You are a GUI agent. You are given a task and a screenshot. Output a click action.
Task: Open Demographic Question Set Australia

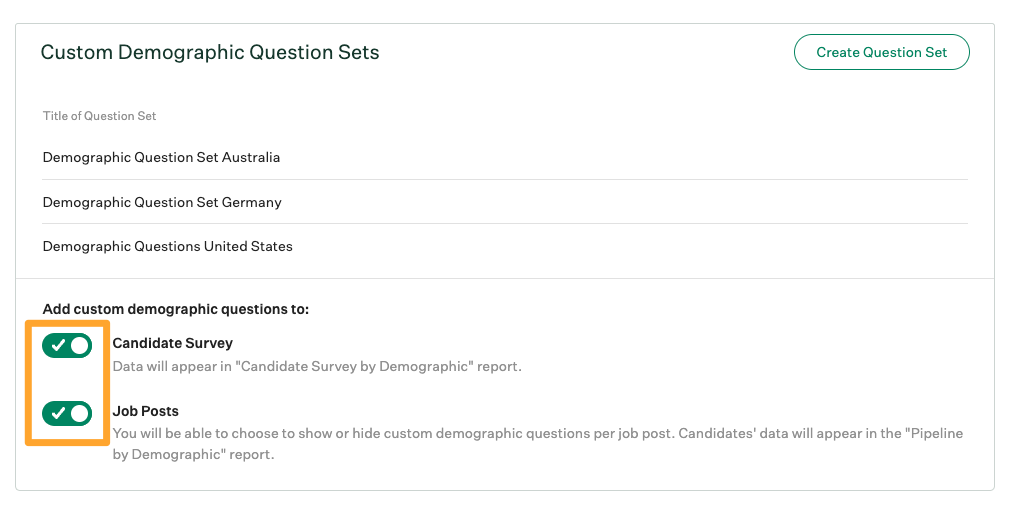coord(162,158)
